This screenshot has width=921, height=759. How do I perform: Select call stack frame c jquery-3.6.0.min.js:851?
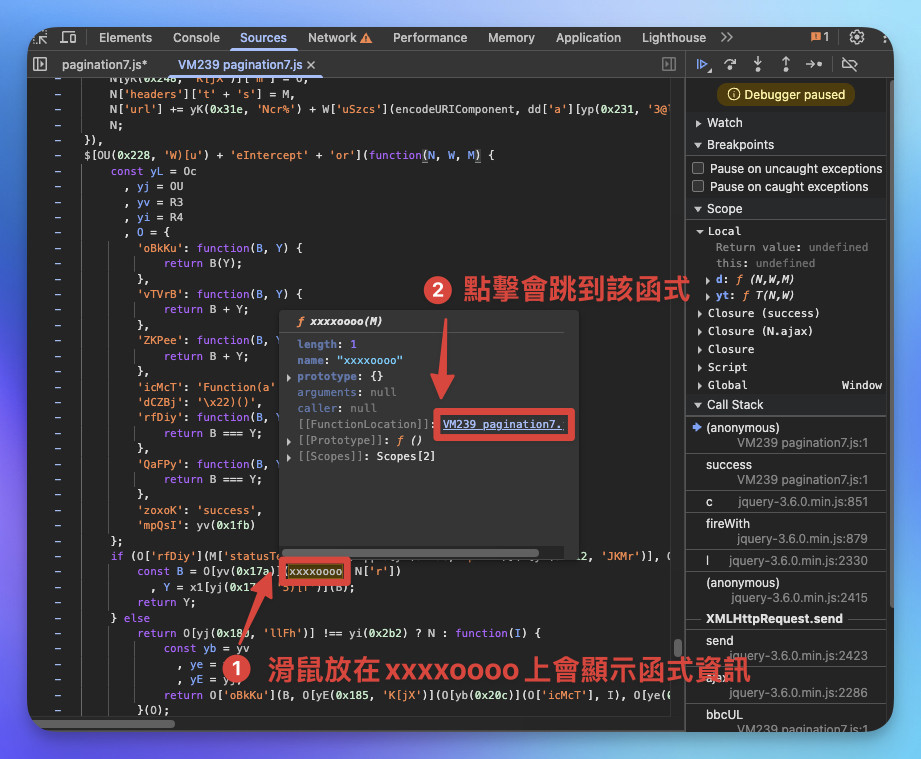(x=786, y=502)
